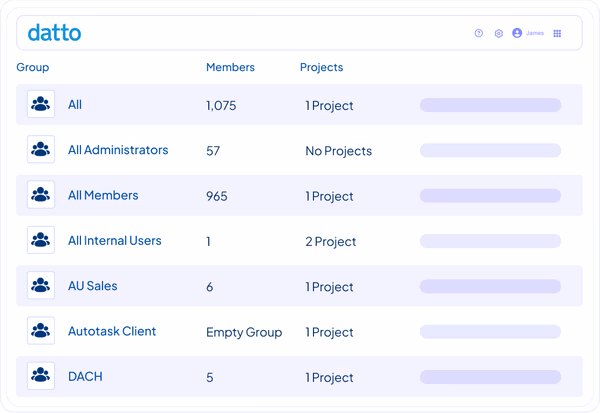Click the 2 Project cell

click(331, 242)
